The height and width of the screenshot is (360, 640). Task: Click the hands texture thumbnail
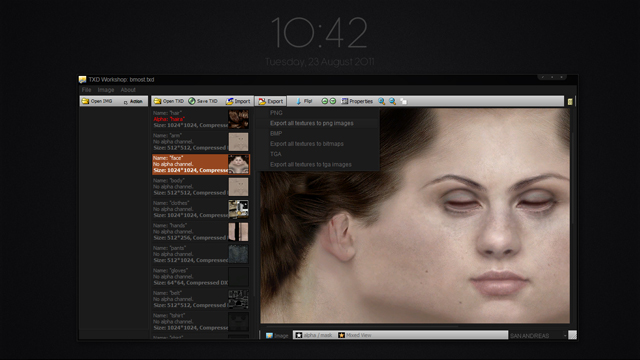[238, 231]
